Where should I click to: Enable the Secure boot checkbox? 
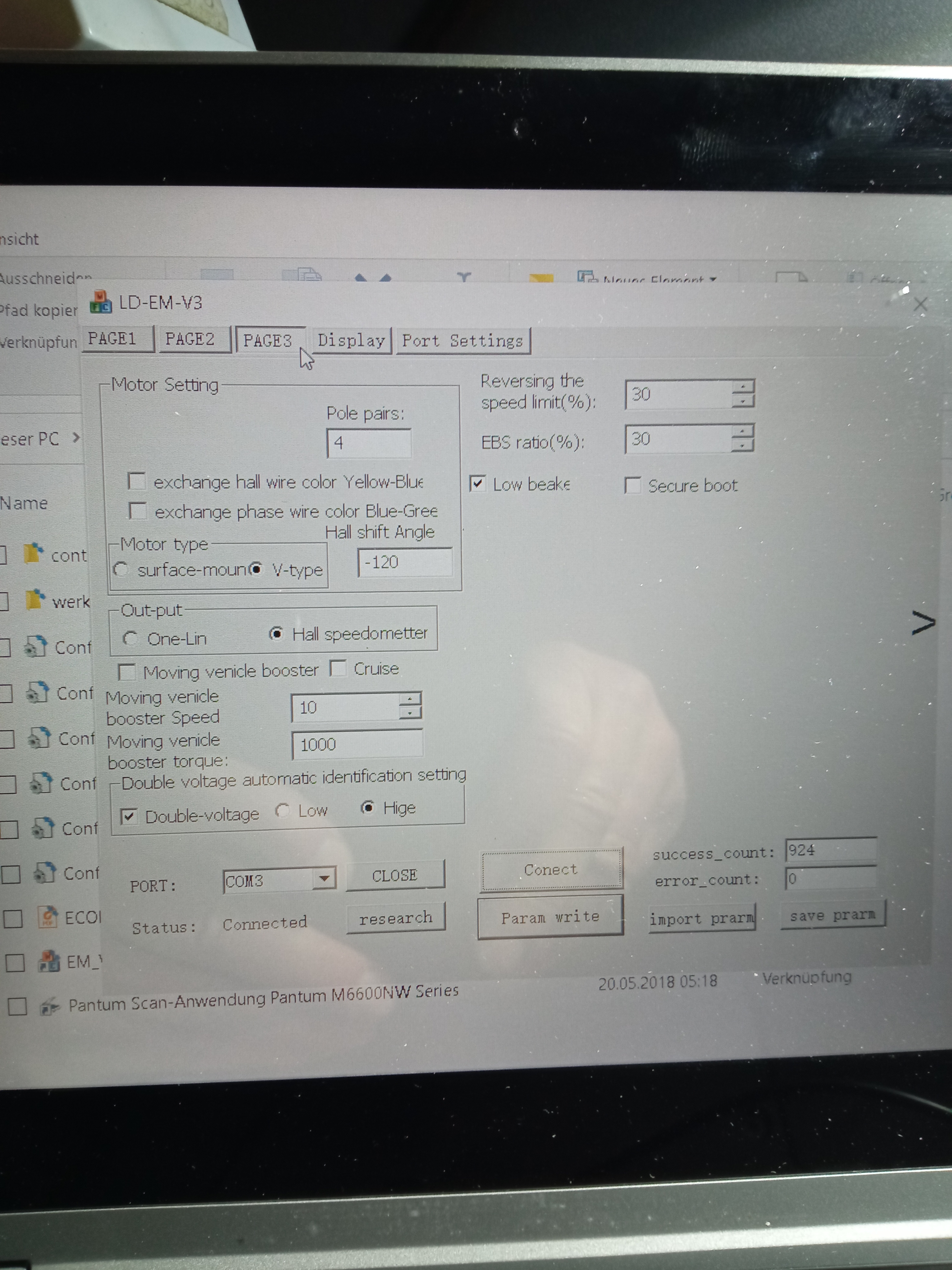pos(632,485)
